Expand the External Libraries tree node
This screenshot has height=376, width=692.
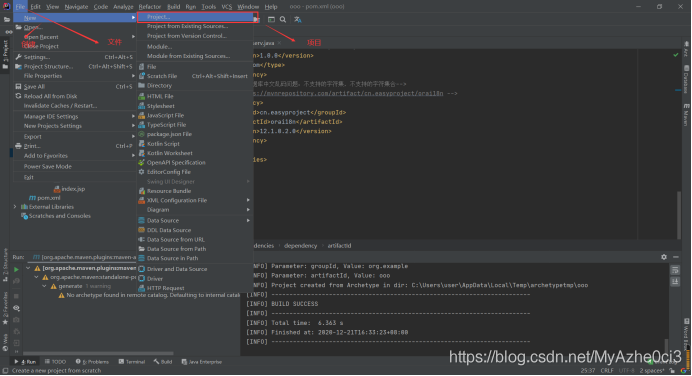click(15, 207)
